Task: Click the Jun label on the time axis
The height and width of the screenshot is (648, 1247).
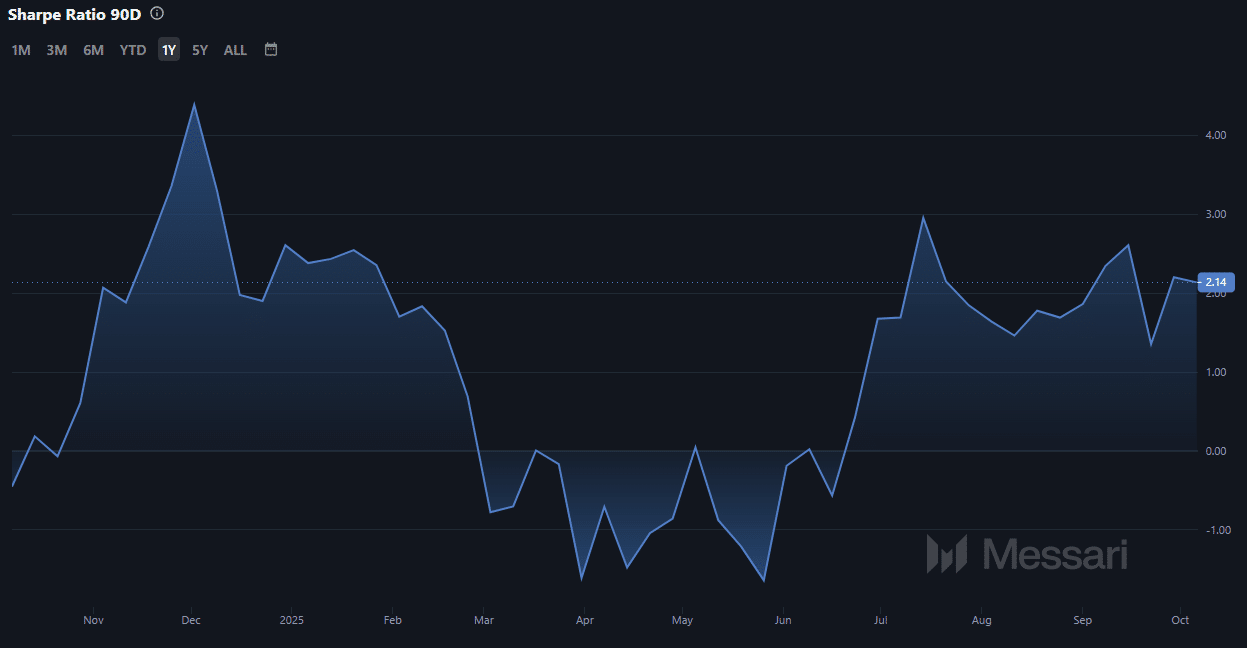Action: tap(783, 620)
